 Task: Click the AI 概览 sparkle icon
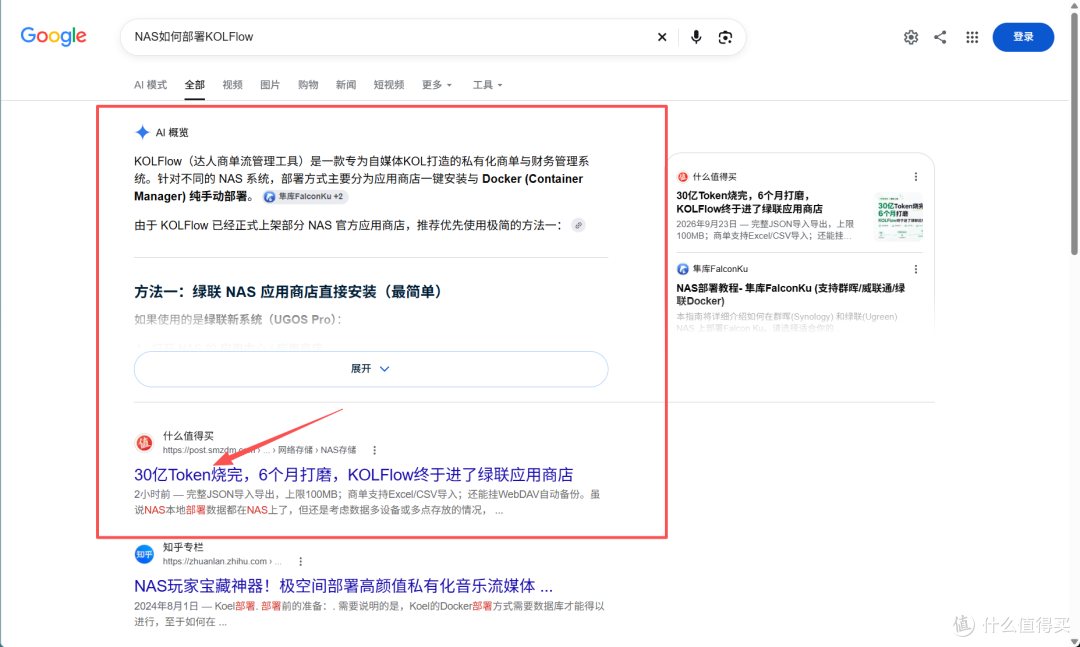142,132
